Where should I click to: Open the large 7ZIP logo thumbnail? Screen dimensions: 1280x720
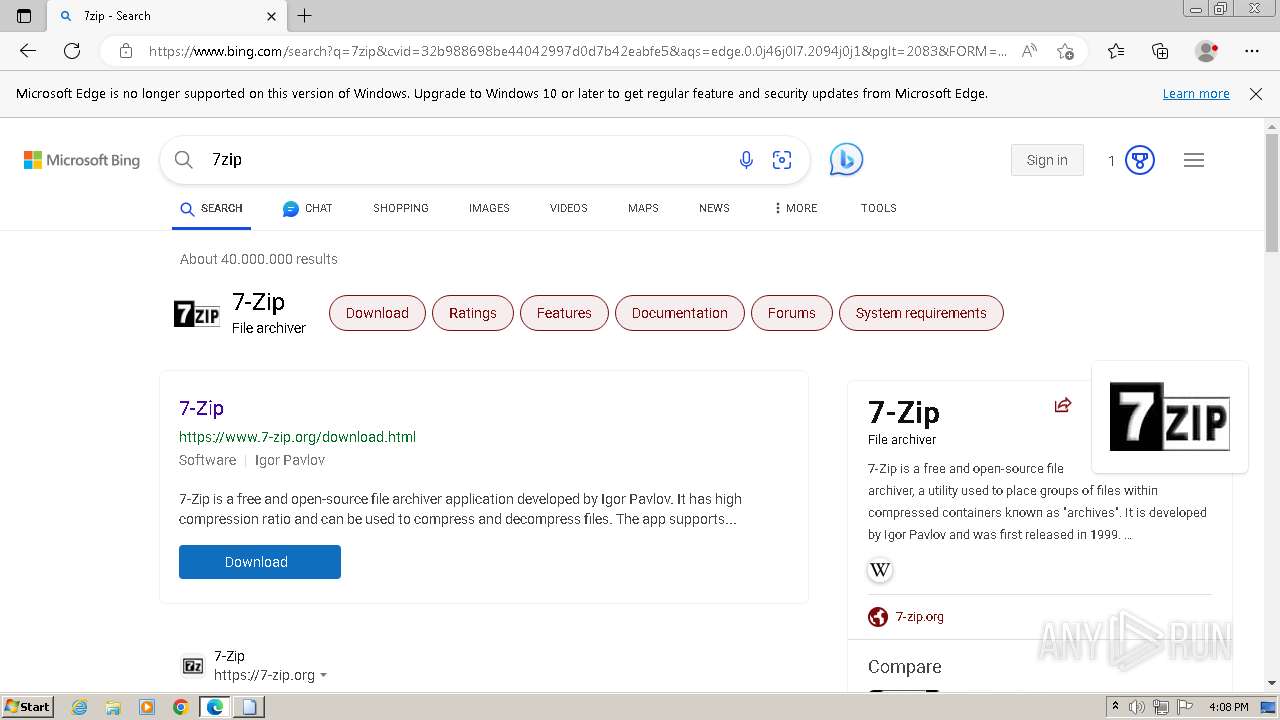(x=1169, y=417)
